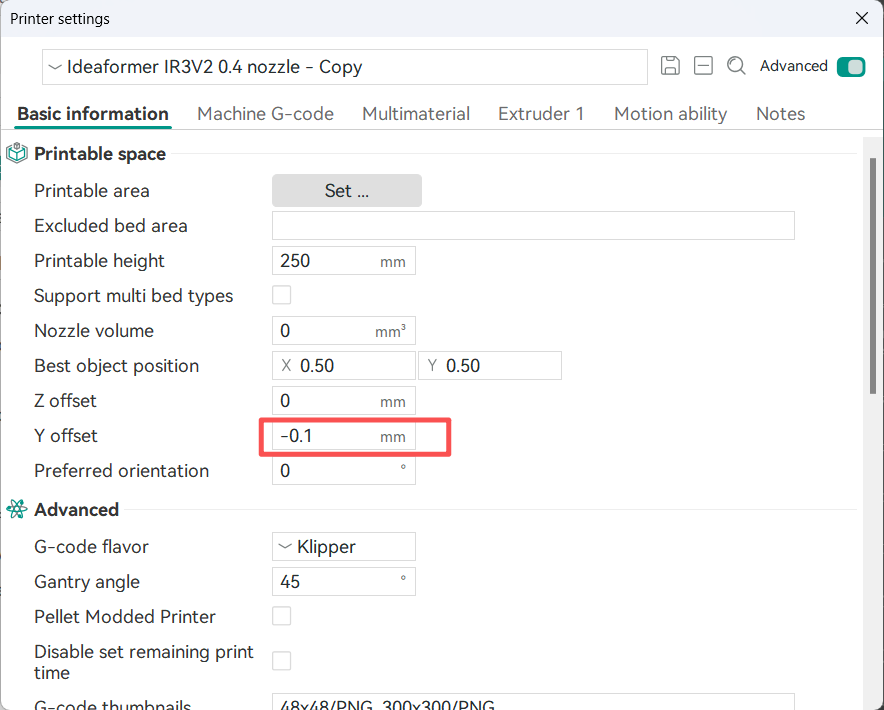
Task: Expand the G-code flavor Klipper dropdown
Action: click(x=343, y=546)
